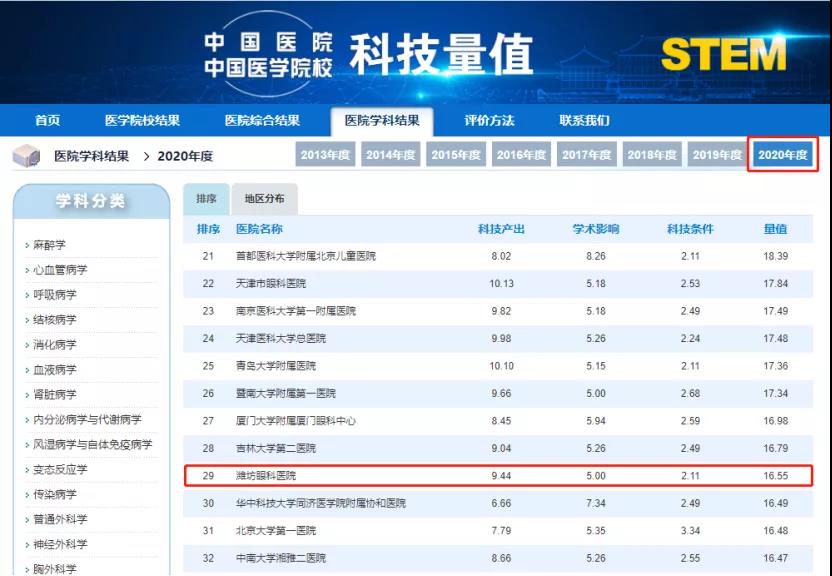Screen dimensions: 832x576
Task: Open the 医院综合结果 navigation tab
Action: [x=262, y=120]
